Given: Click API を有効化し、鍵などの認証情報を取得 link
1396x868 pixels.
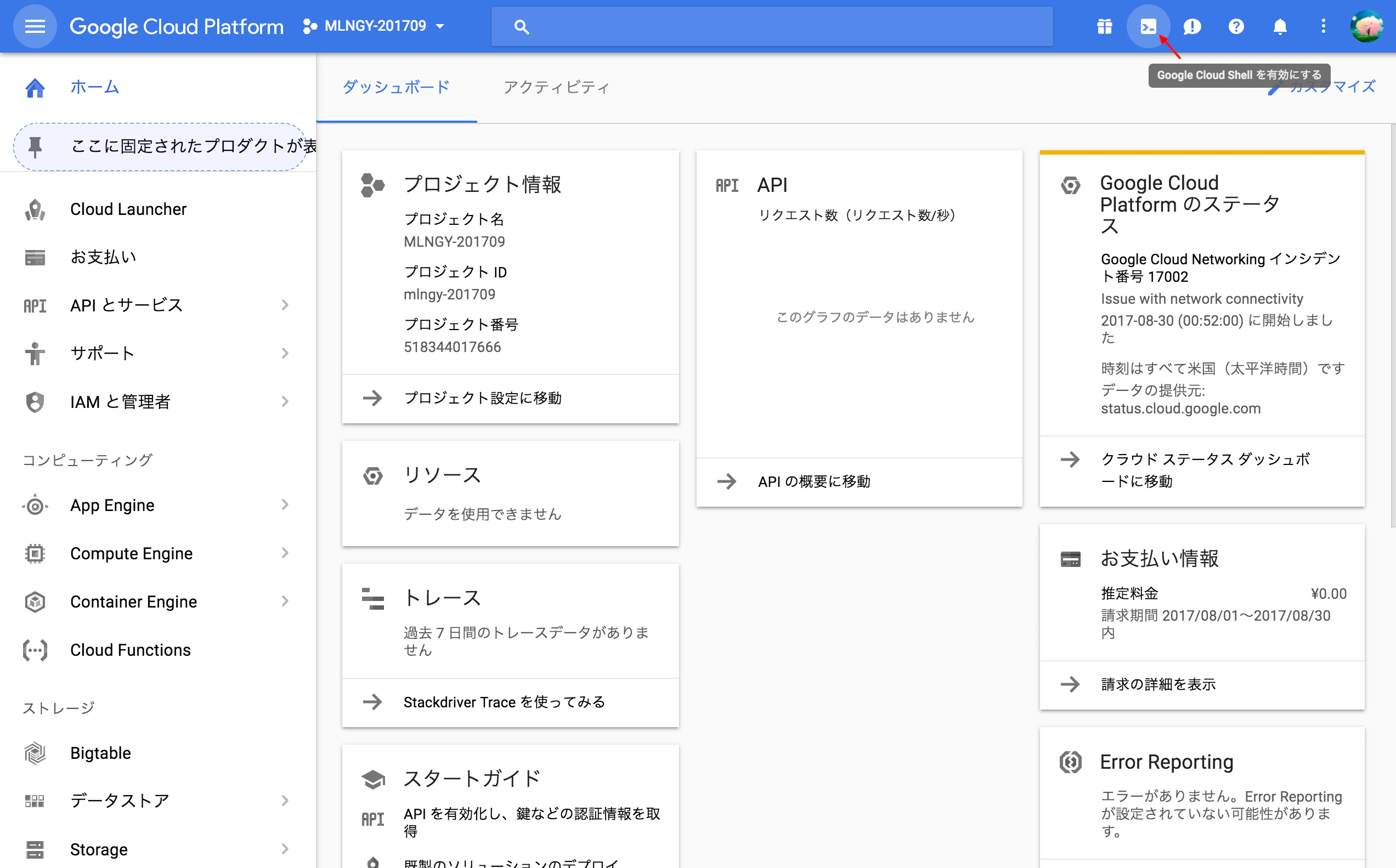Looking at the screenshot, I should pyautogui.click(x=532, y=822).
